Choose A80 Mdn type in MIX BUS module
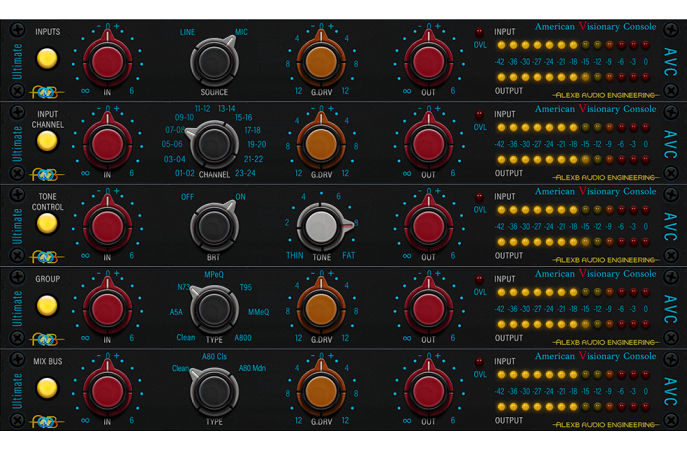The width and height of the screenshot is (687, 451). [x=252, y=369]
